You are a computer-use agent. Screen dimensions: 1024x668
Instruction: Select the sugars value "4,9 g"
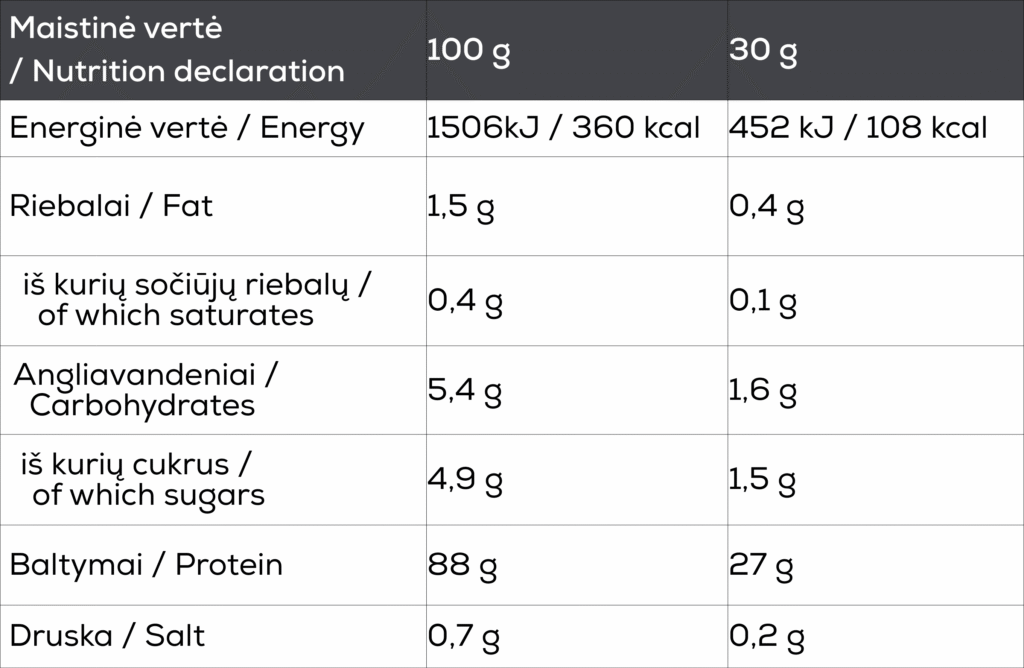(463, 481)
